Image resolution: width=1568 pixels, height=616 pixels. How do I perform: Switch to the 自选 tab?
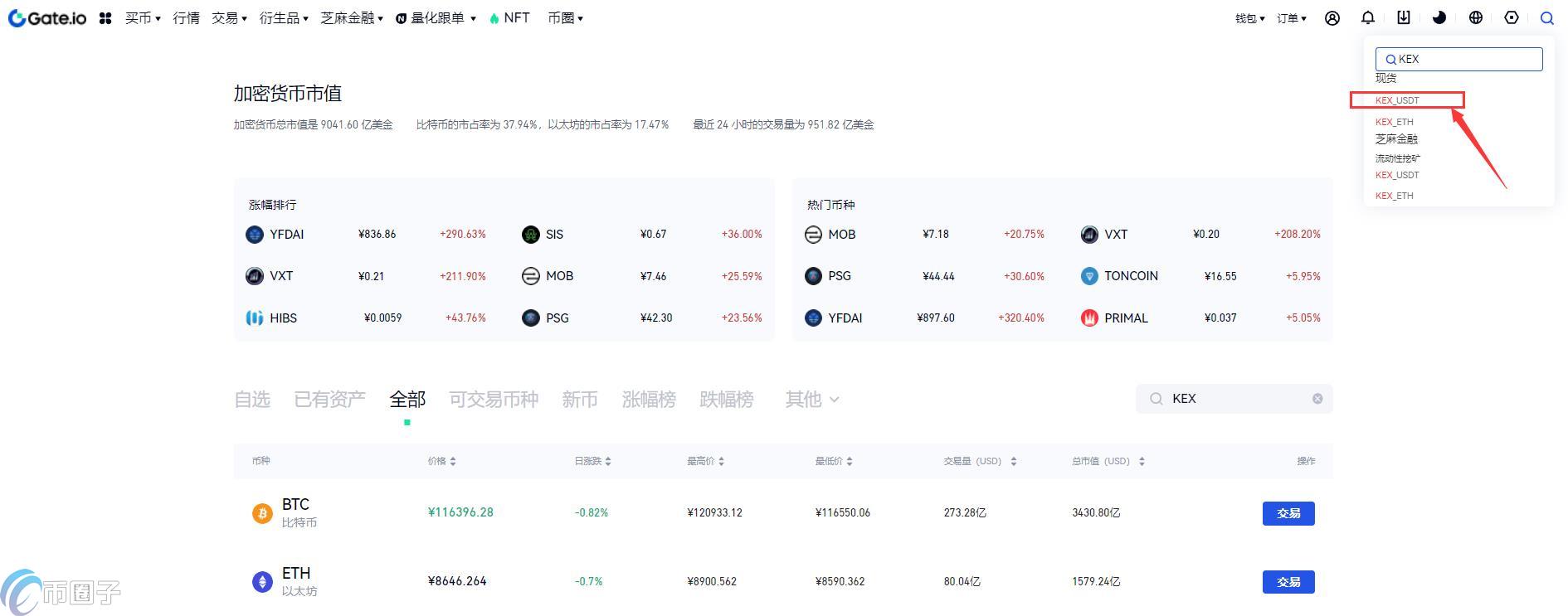tap(252, 400)
